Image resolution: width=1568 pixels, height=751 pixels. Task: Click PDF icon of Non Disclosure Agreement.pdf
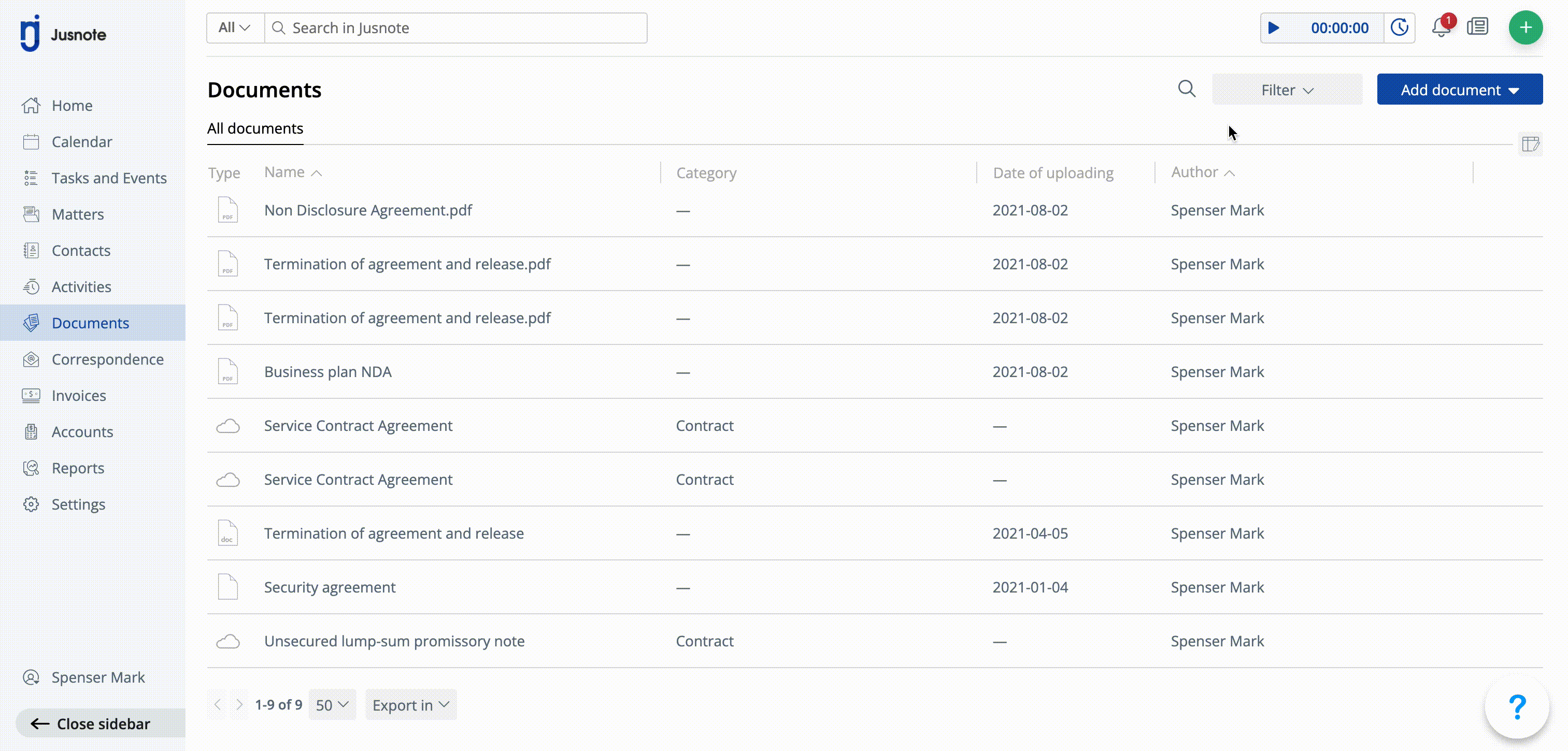(227, 210)
